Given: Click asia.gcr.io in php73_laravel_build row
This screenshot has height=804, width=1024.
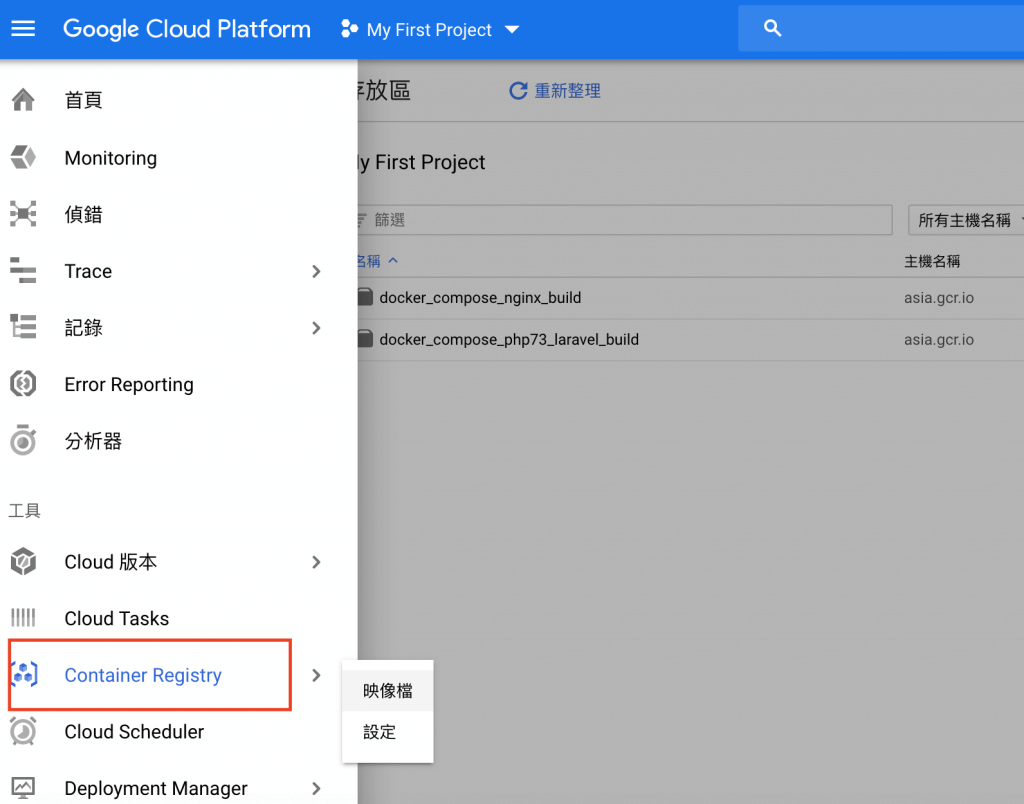Looking at the screenshot, I should pos(938,340).
